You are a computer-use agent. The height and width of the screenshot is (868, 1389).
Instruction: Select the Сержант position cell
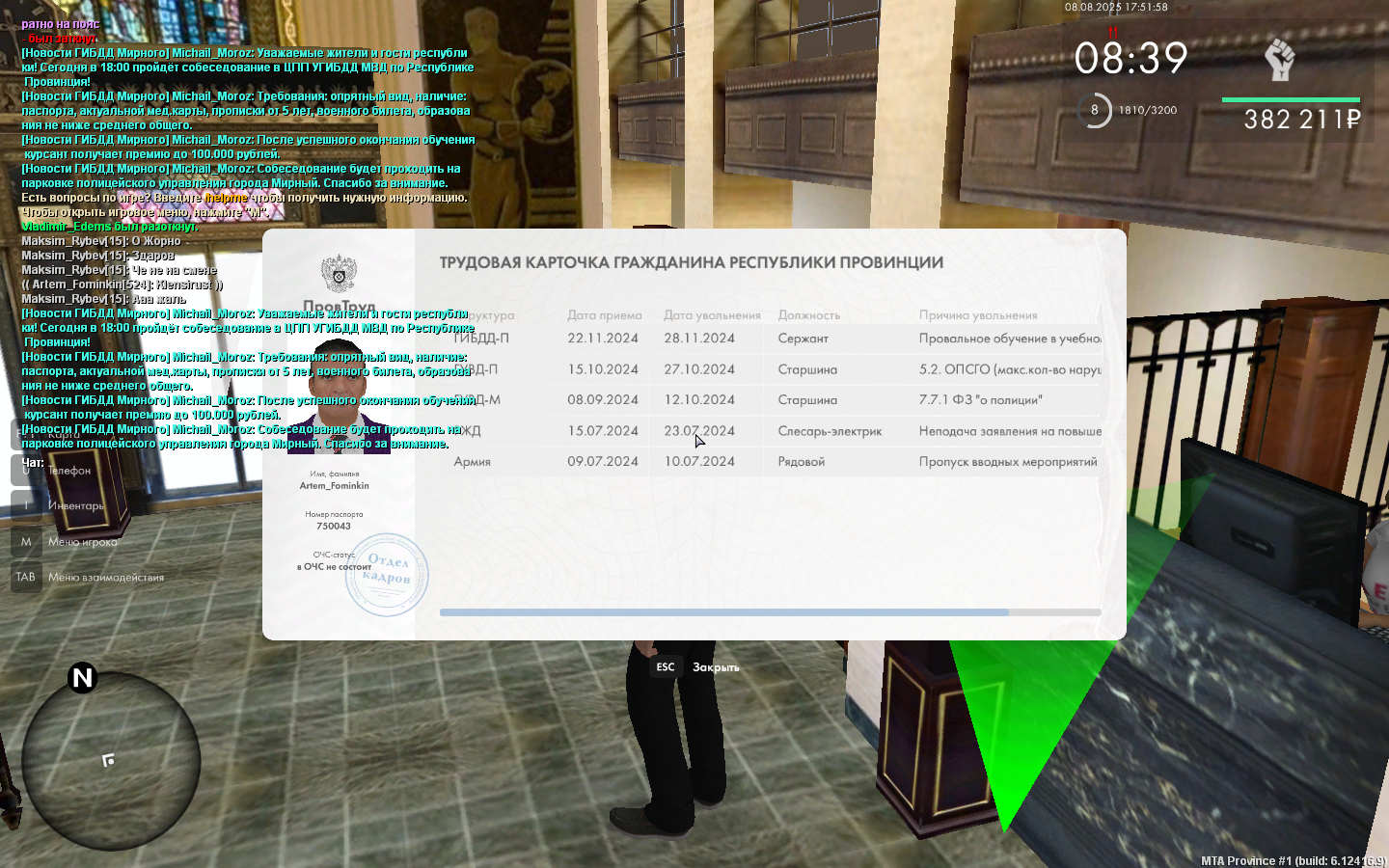click(x=803, y=339)
